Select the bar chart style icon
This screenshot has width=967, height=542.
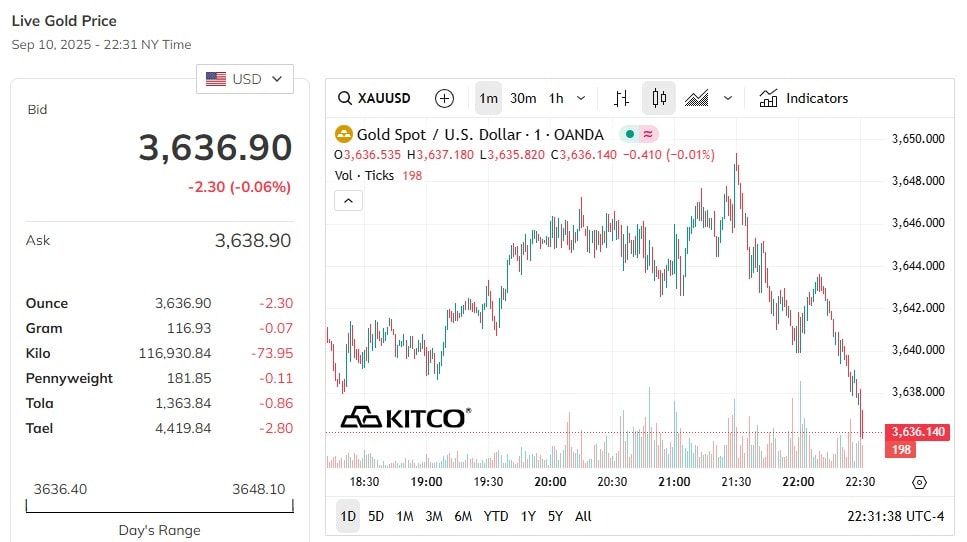621,98
